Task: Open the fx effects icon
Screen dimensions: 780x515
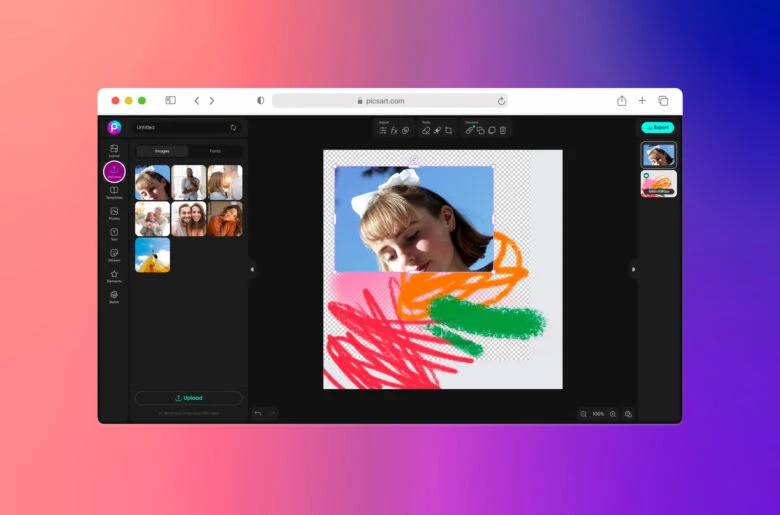Action: 394,131
